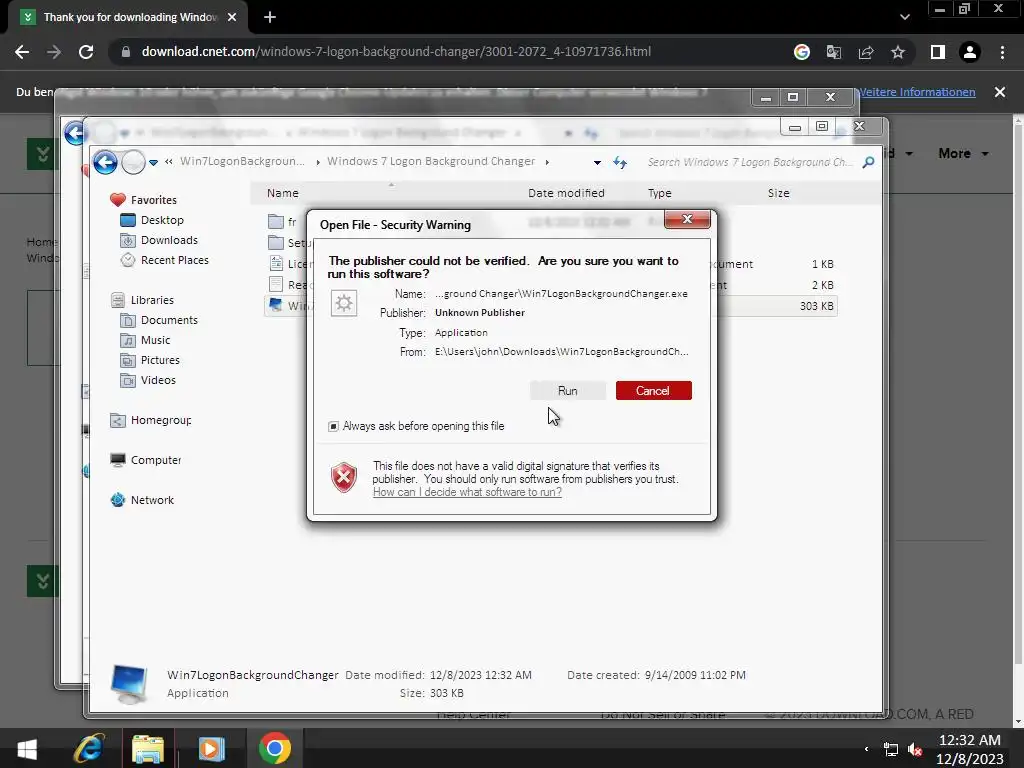Open the Explorer address bar history dropdown
1024x768 pixels.
(597, 163)
